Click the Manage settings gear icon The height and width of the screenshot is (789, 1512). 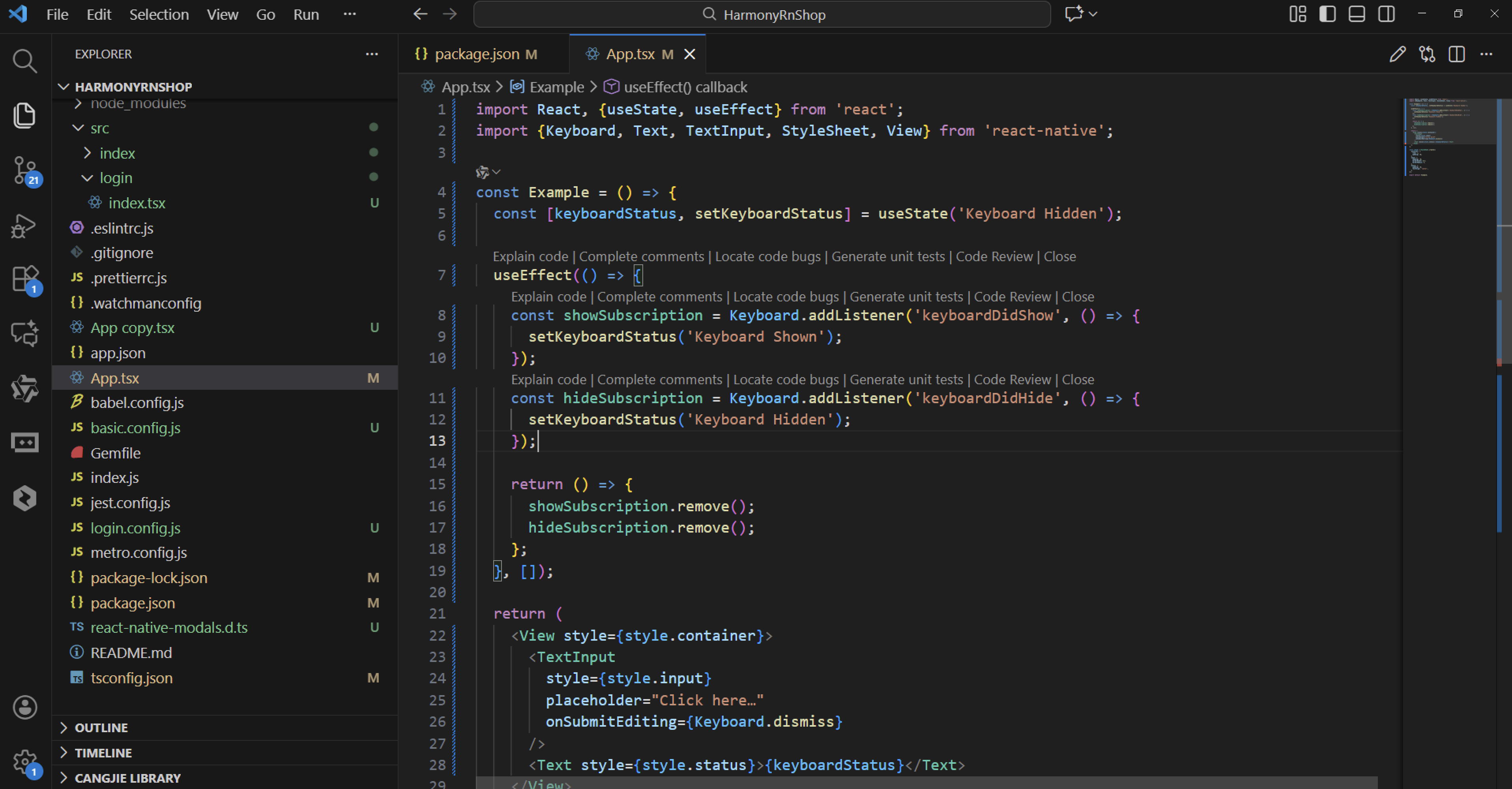click(x=24, y=761)
